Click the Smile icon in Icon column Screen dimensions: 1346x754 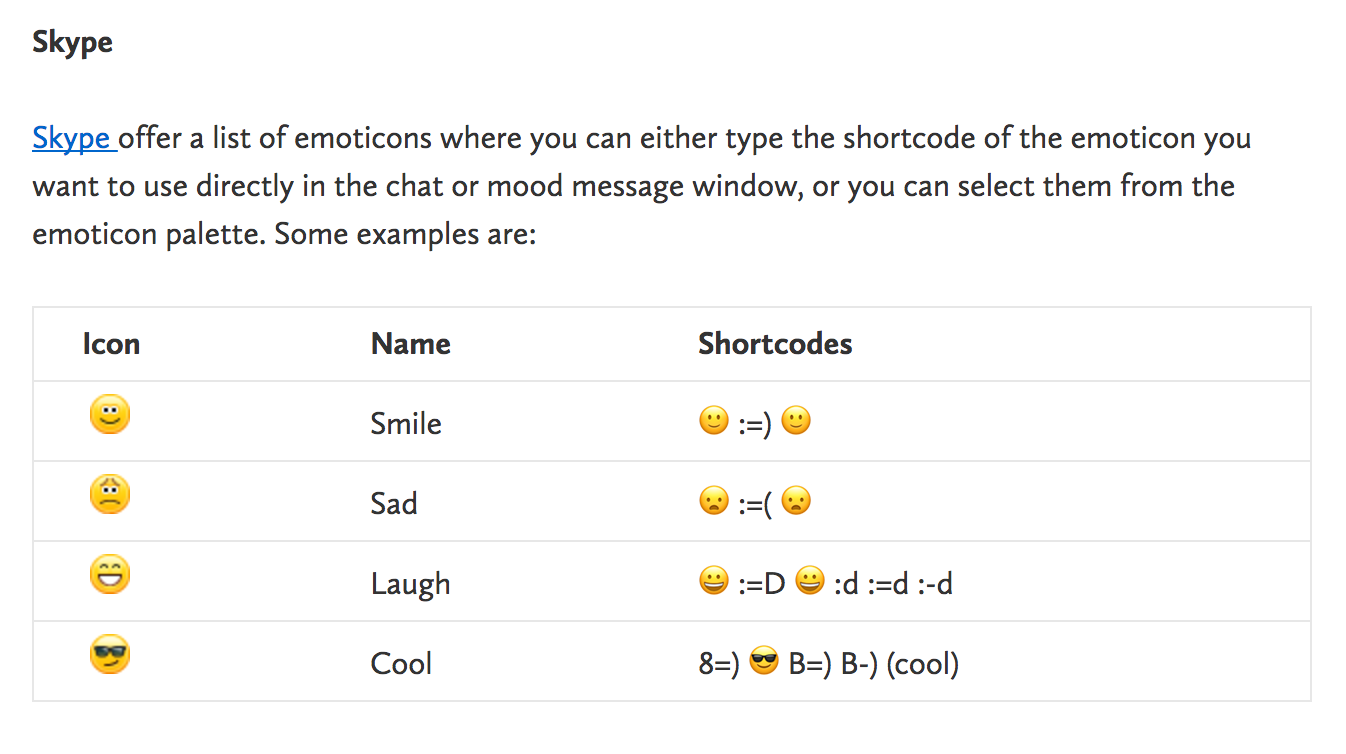(x=110, y=414)
